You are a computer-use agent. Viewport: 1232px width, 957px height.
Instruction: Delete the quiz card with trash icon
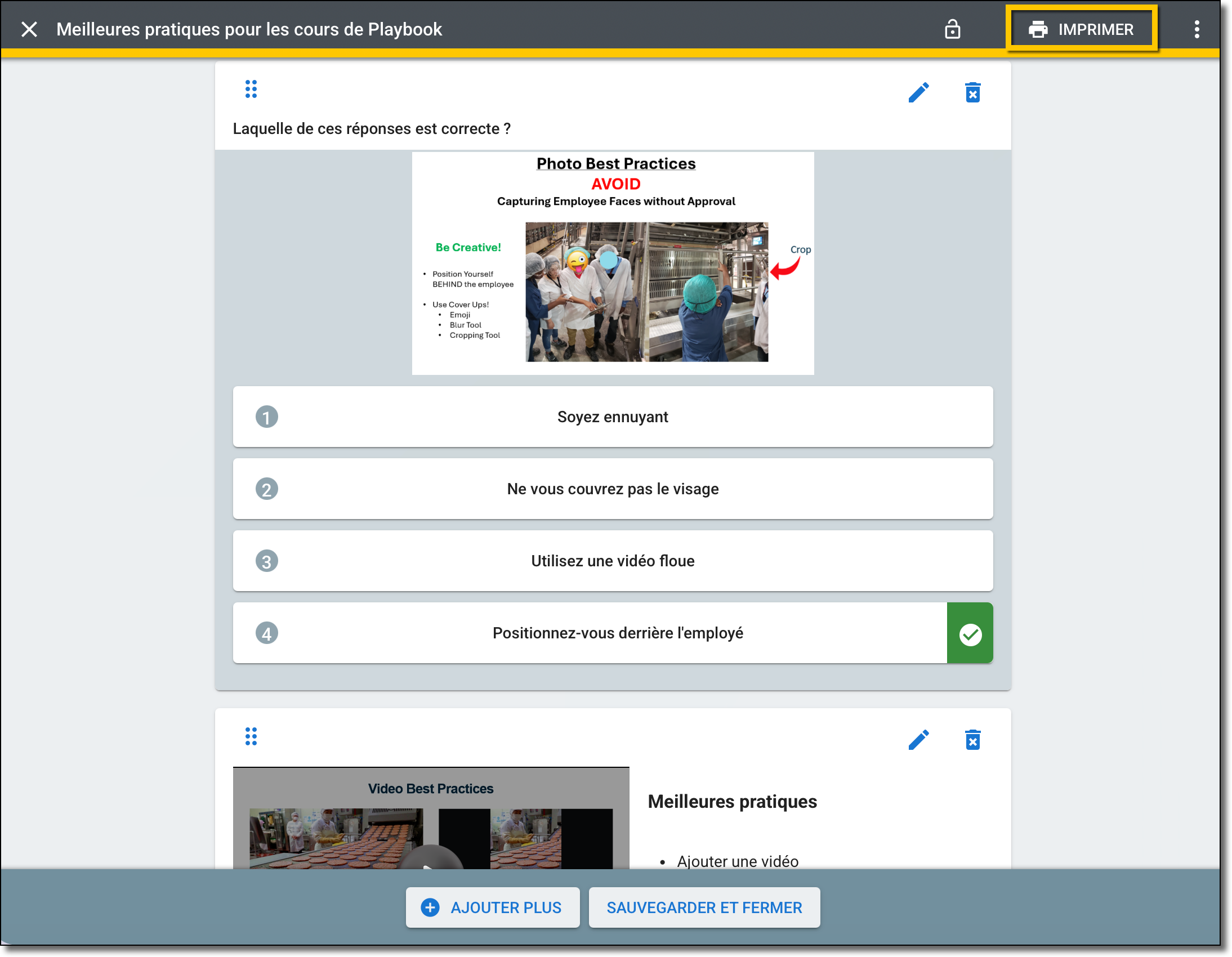pos(972,92)
